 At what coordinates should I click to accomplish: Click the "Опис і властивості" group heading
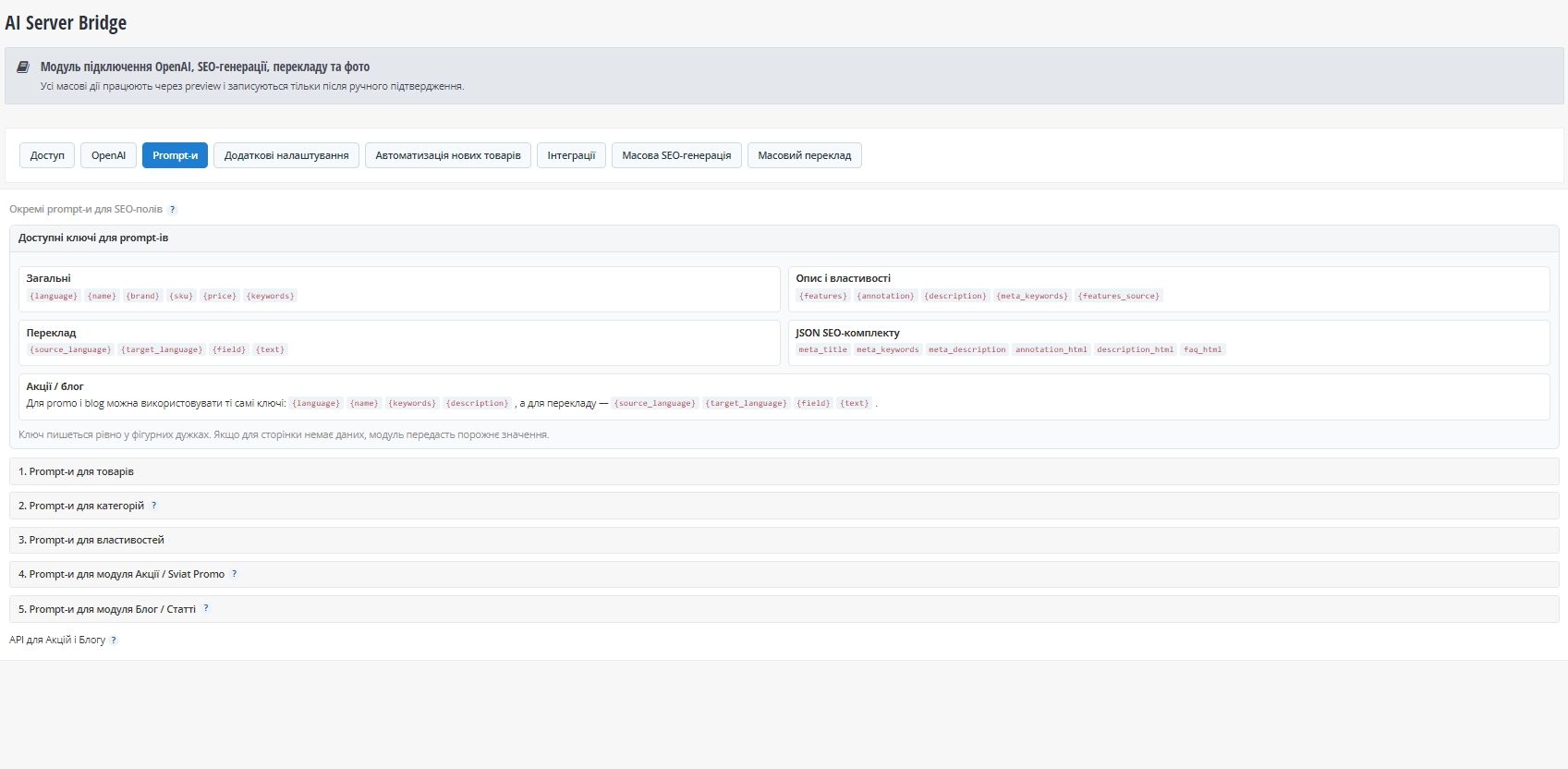click(844, 278)
